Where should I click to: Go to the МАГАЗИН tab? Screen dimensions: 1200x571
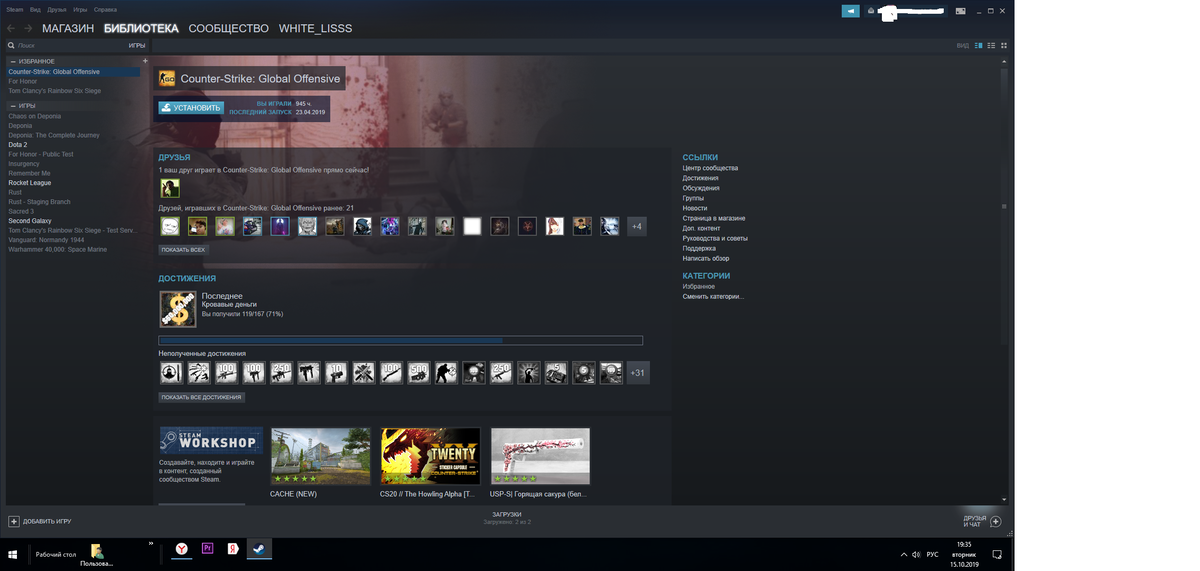coord(68,29)
